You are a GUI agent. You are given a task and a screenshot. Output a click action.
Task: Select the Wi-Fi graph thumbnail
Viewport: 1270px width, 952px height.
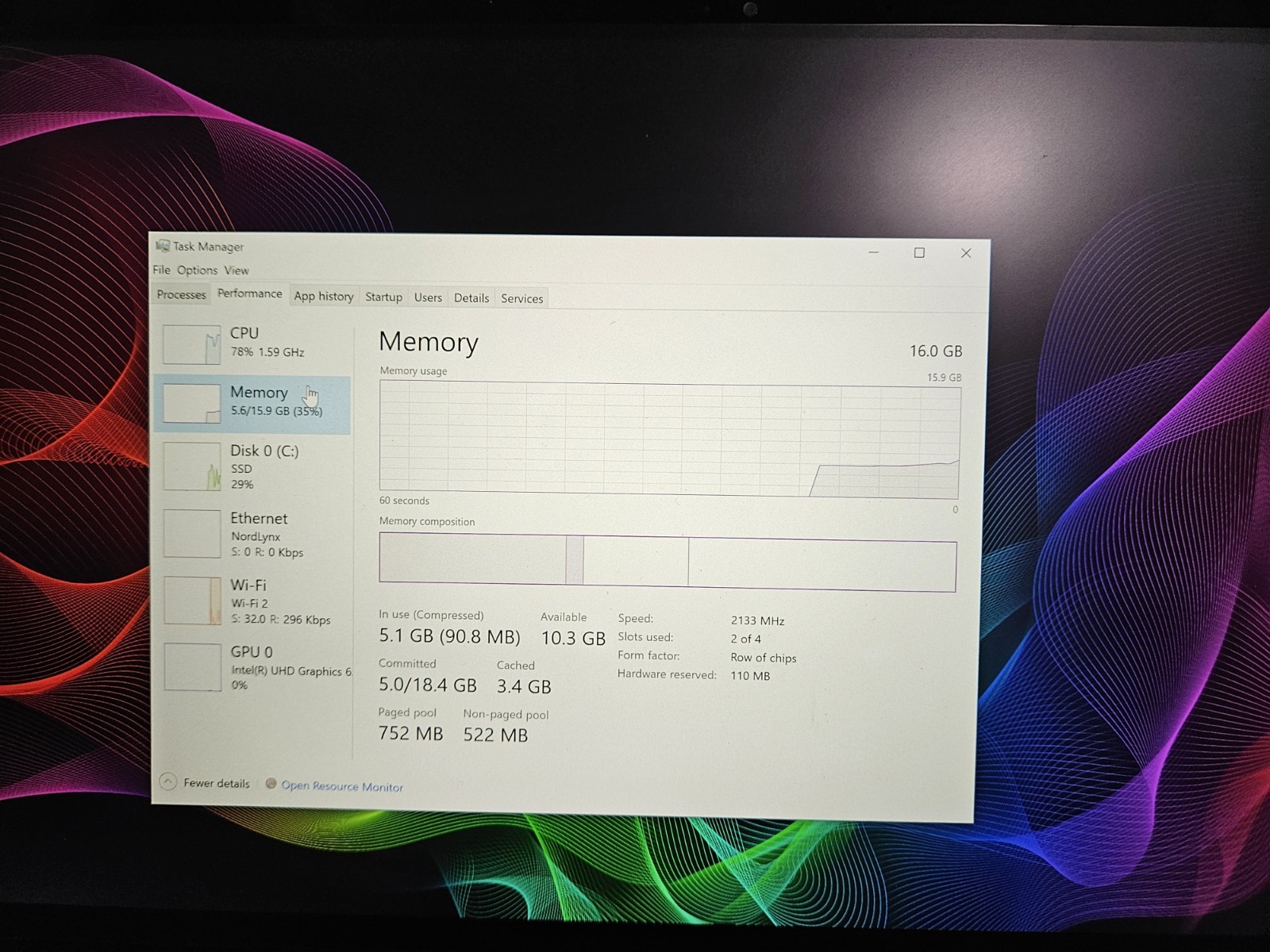click(193, 600)
